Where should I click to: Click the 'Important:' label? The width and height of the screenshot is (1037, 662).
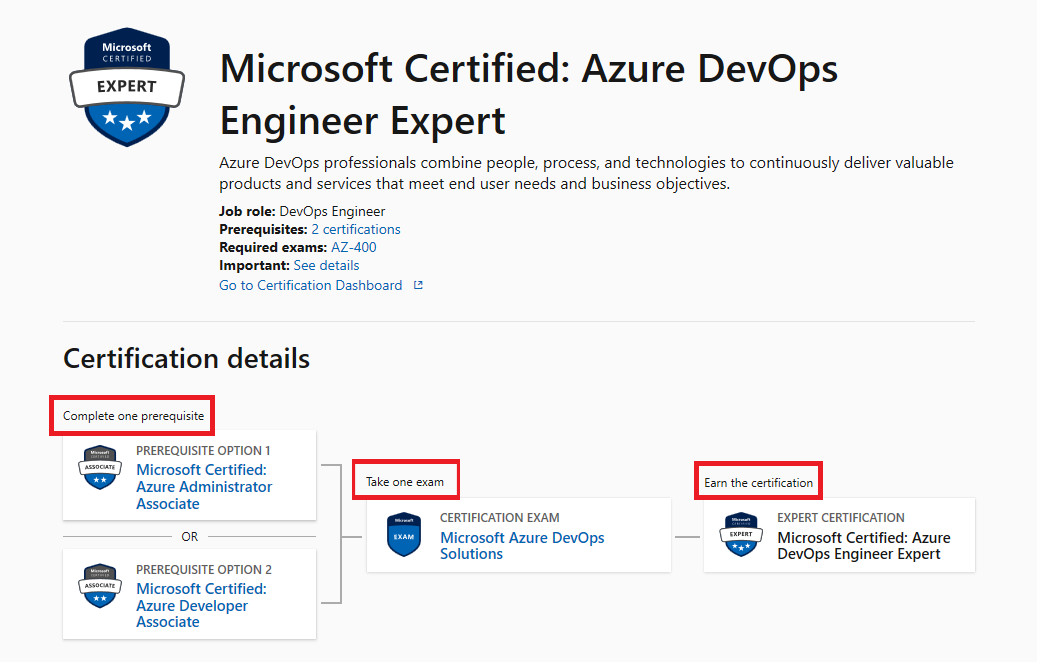[x=255, y=265]
